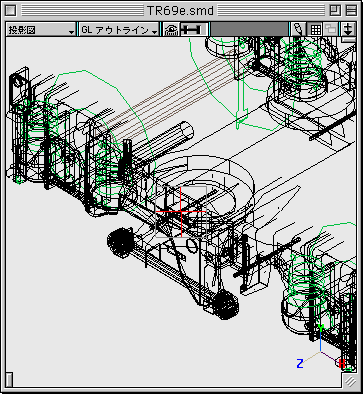The image size is (363, 394).
Task: Click the window resize grip in the corner
Action: coord(349,380)
